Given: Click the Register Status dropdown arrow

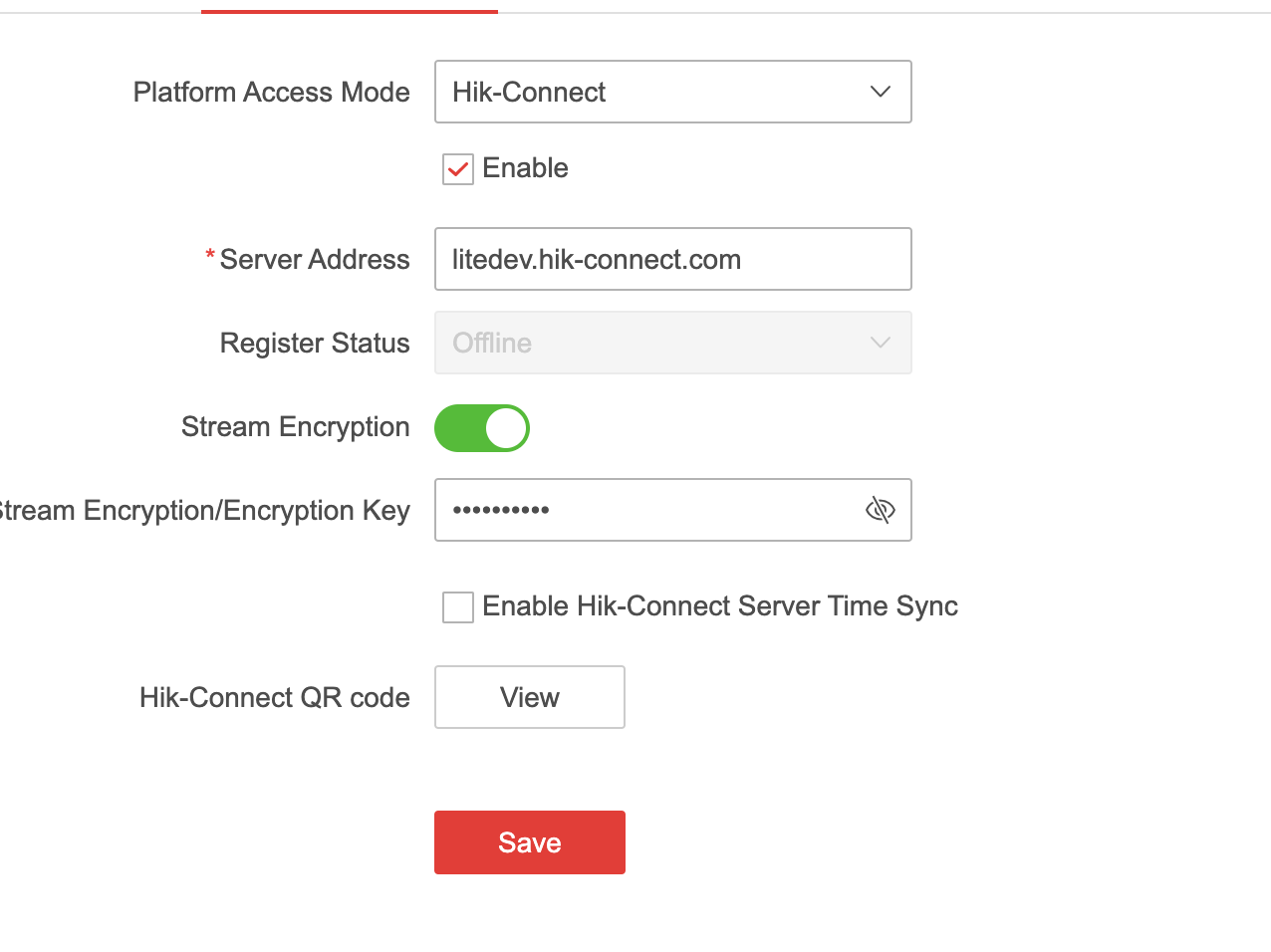Looking at the screenshot, I should click(880, 343).
